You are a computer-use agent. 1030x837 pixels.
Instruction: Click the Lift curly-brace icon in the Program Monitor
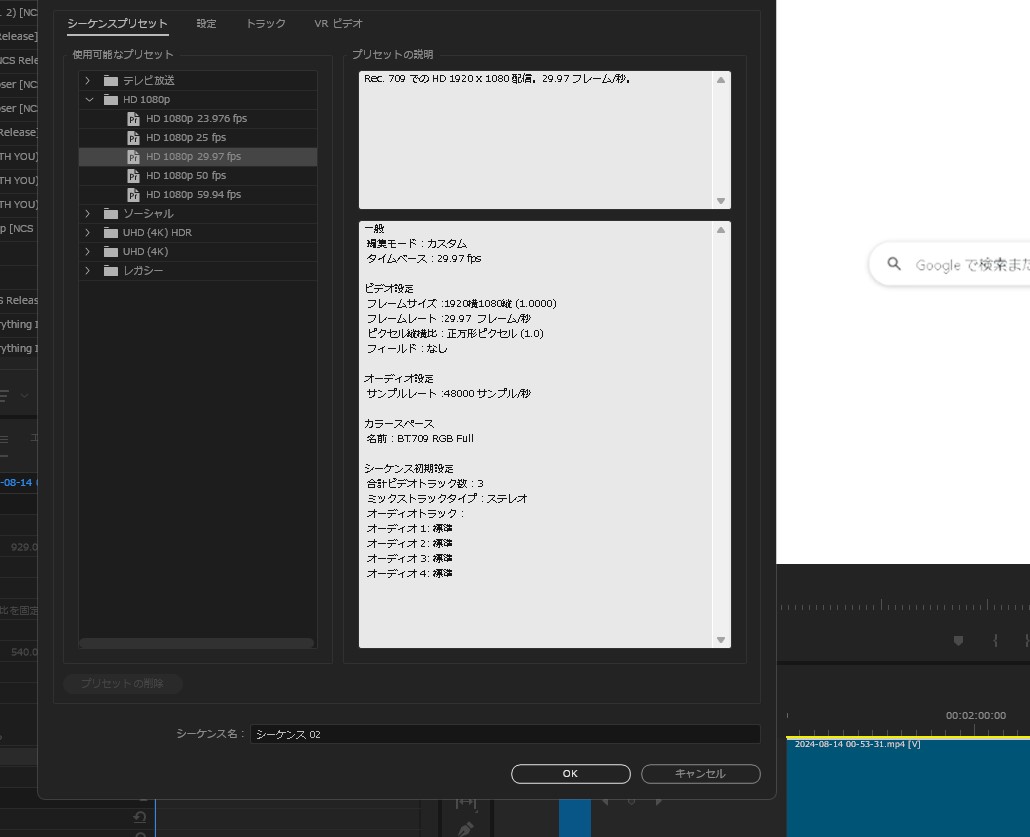click(993, 641)
